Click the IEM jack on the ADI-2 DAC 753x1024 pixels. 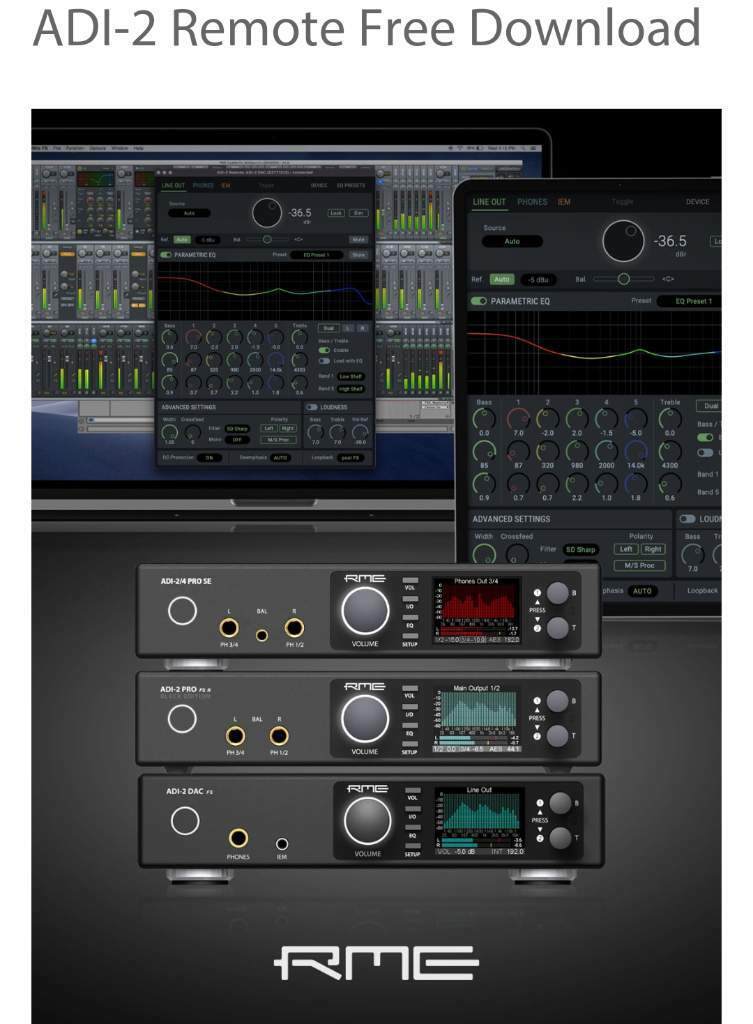(x=282, y=844)
